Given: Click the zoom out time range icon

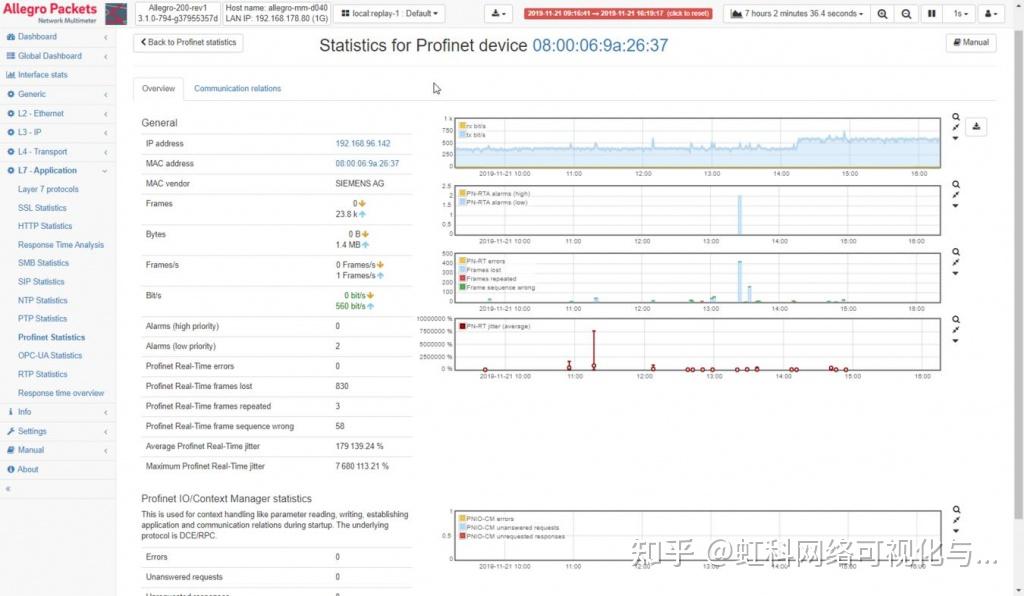Looking at the screenshot, I should [x=906, y=13].
